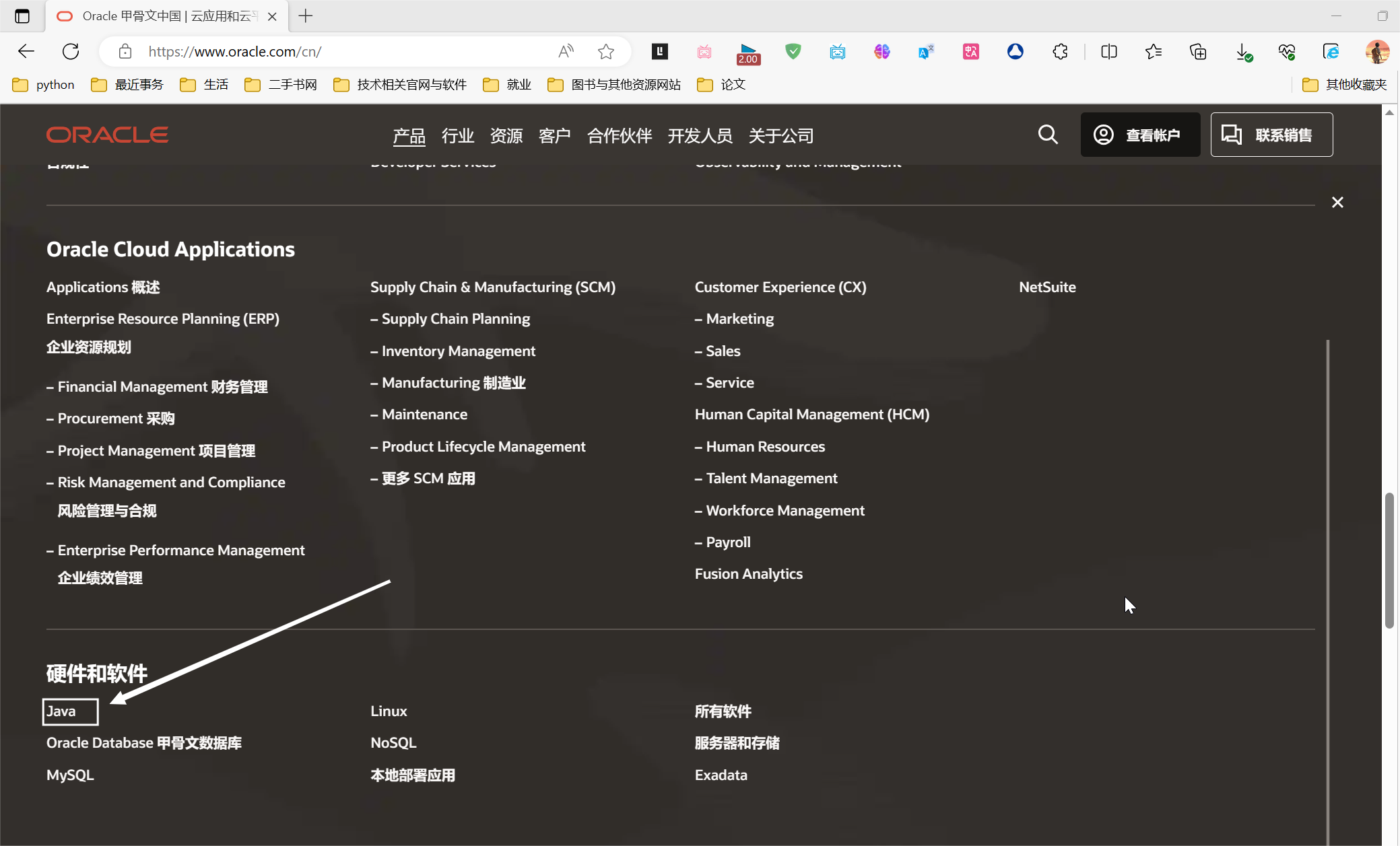The height and width of the screenshot is (846, 1400).
Task: Click the black L extension icon
Action: [x=660, y=51]
